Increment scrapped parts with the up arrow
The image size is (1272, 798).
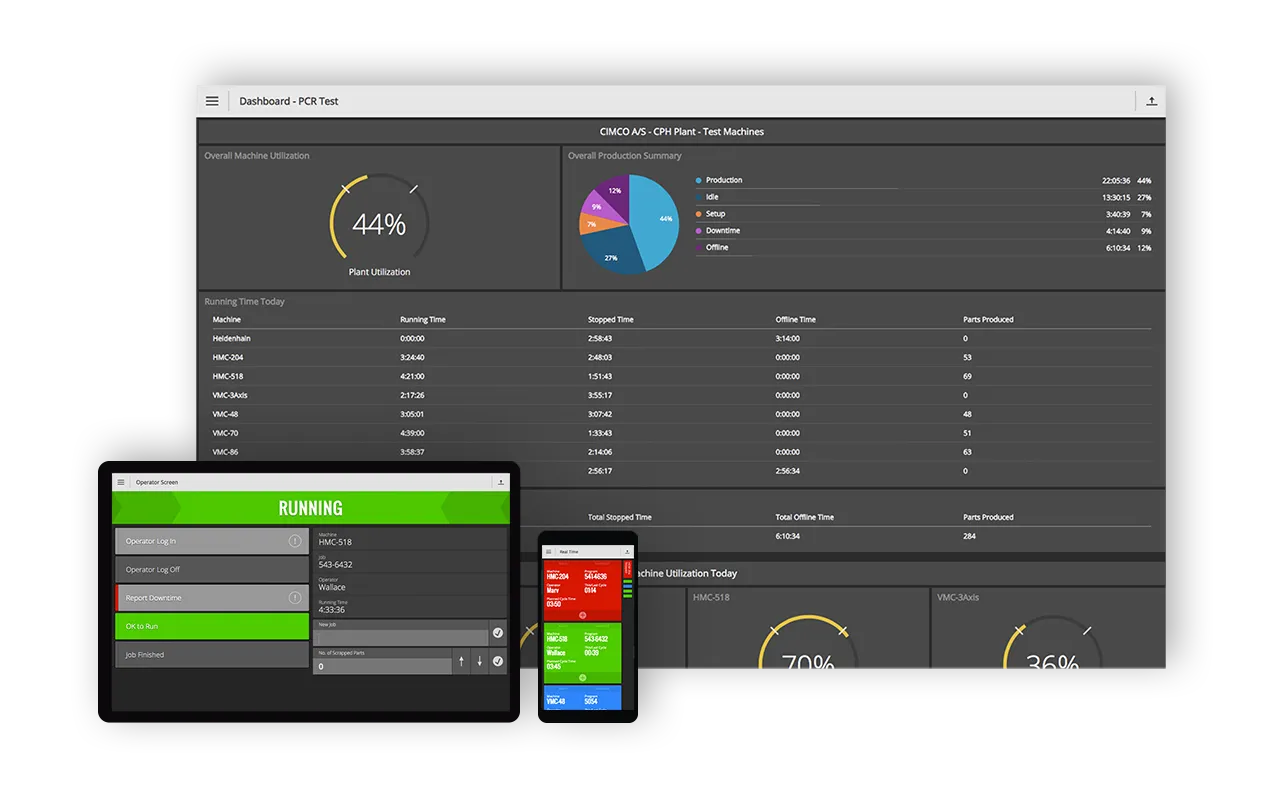click(462, 661)
